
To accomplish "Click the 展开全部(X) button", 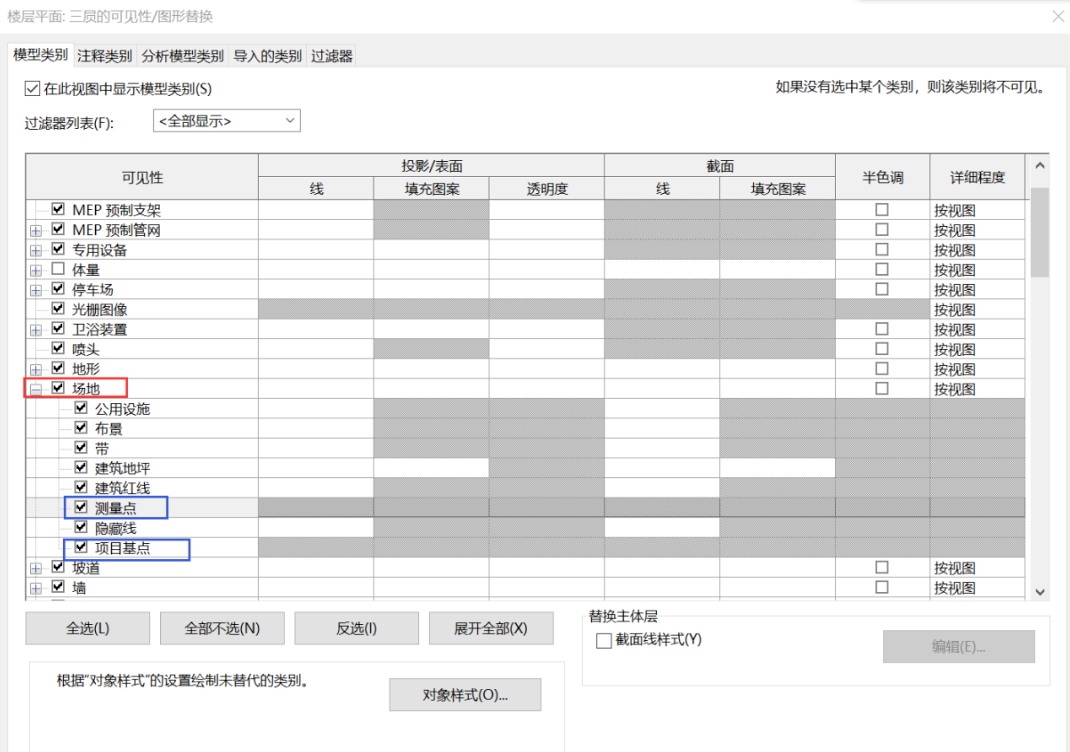I will pyautogui.click(x=491, y=628).
